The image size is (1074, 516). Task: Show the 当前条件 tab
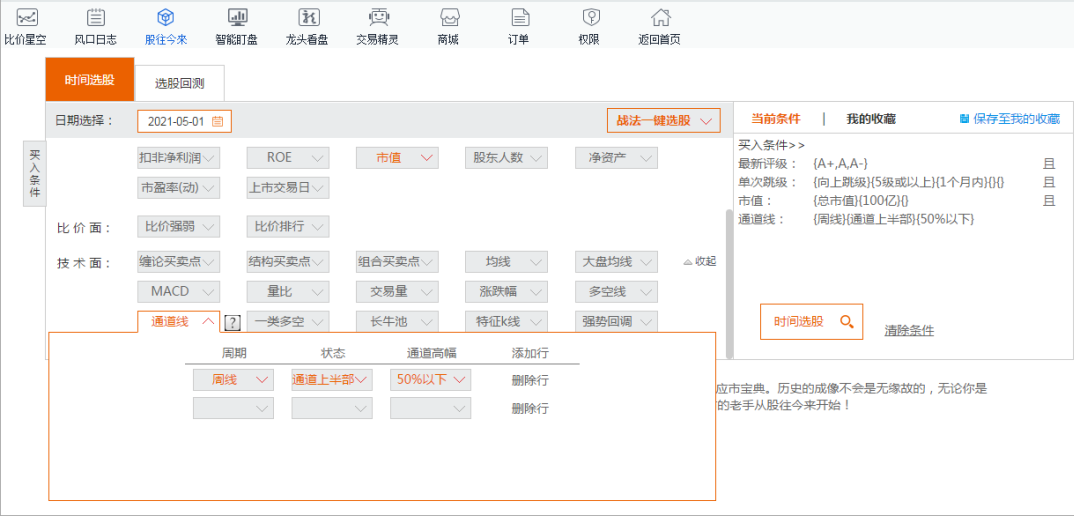tap(775, 119)
